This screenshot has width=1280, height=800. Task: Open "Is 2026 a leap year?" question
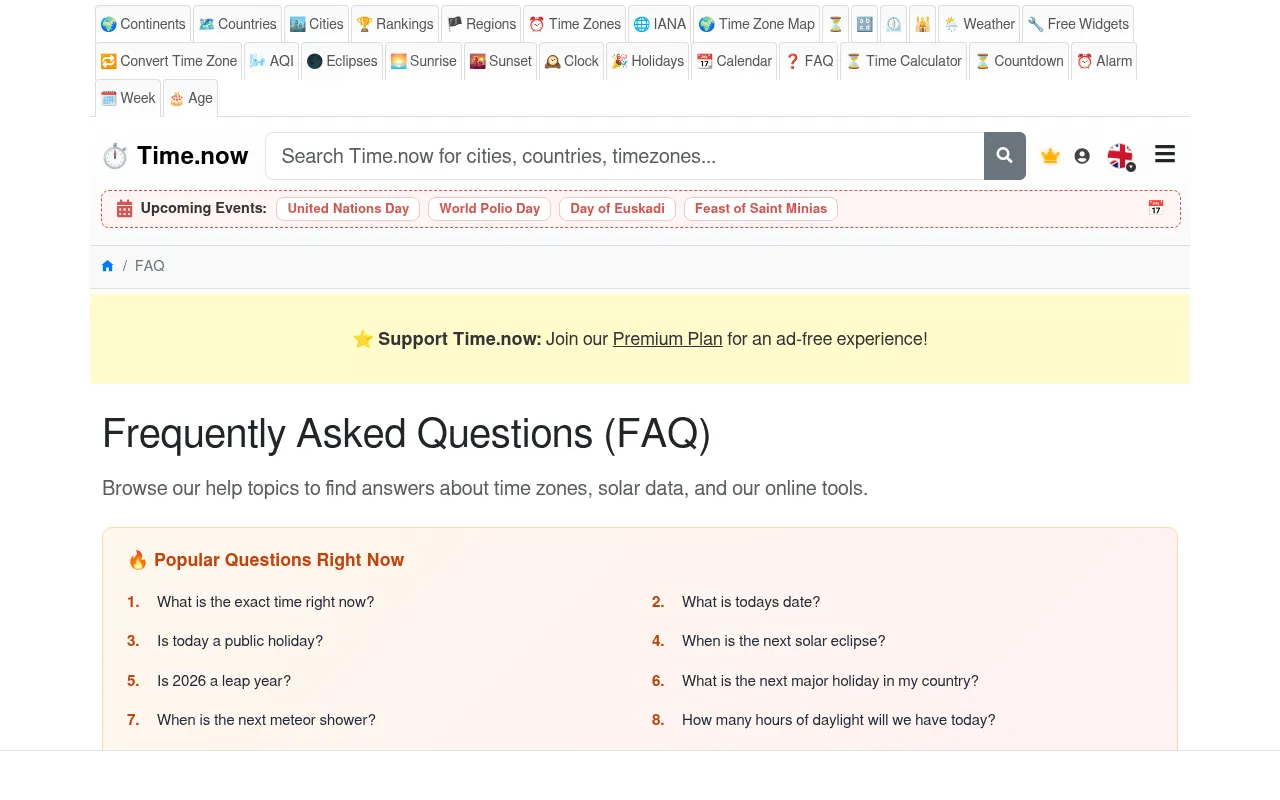click(x=224, y=681)
